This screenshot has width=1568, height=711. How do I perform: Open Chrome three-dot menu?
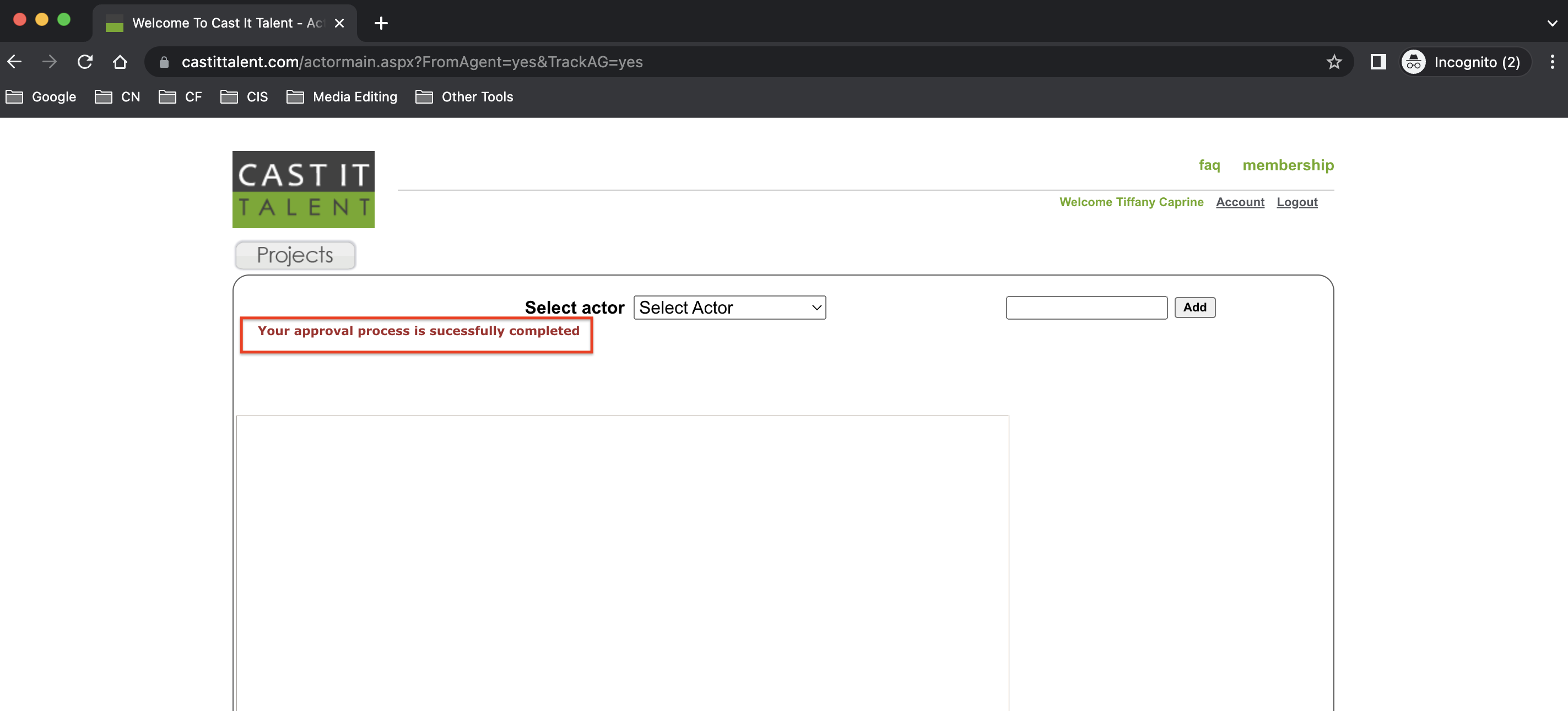[x=1551, y=62]
